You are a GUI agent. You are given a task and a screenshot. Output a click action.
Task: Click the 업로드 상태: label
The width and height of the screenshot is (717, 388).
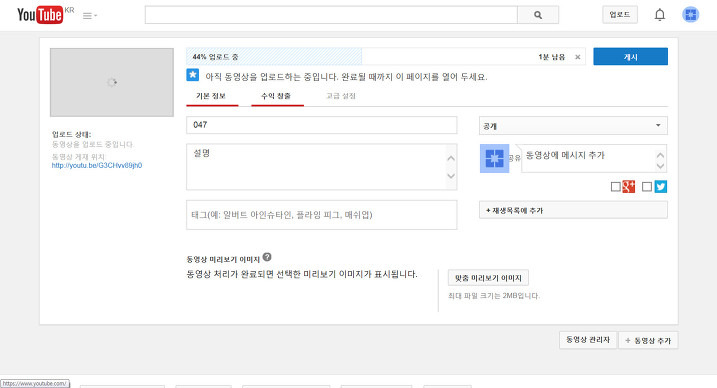71,134
